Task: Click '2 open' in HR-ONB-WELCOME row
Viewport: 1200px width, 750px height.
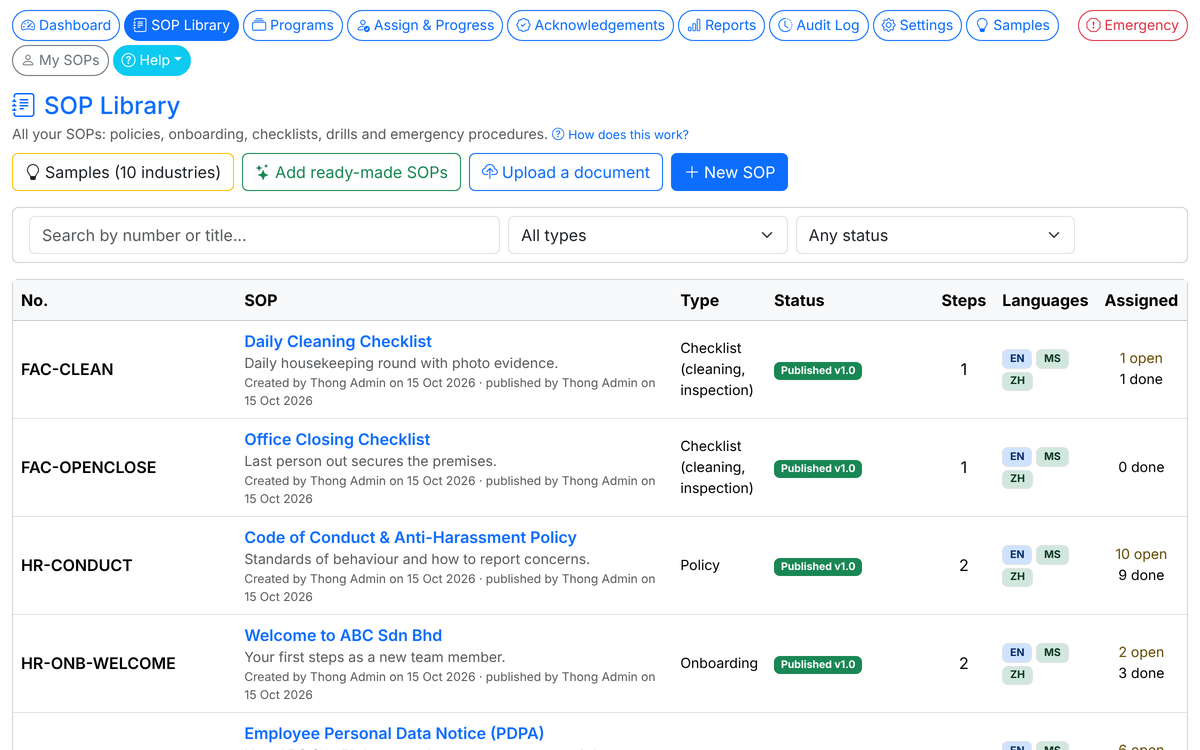Action: (1141, 652)
